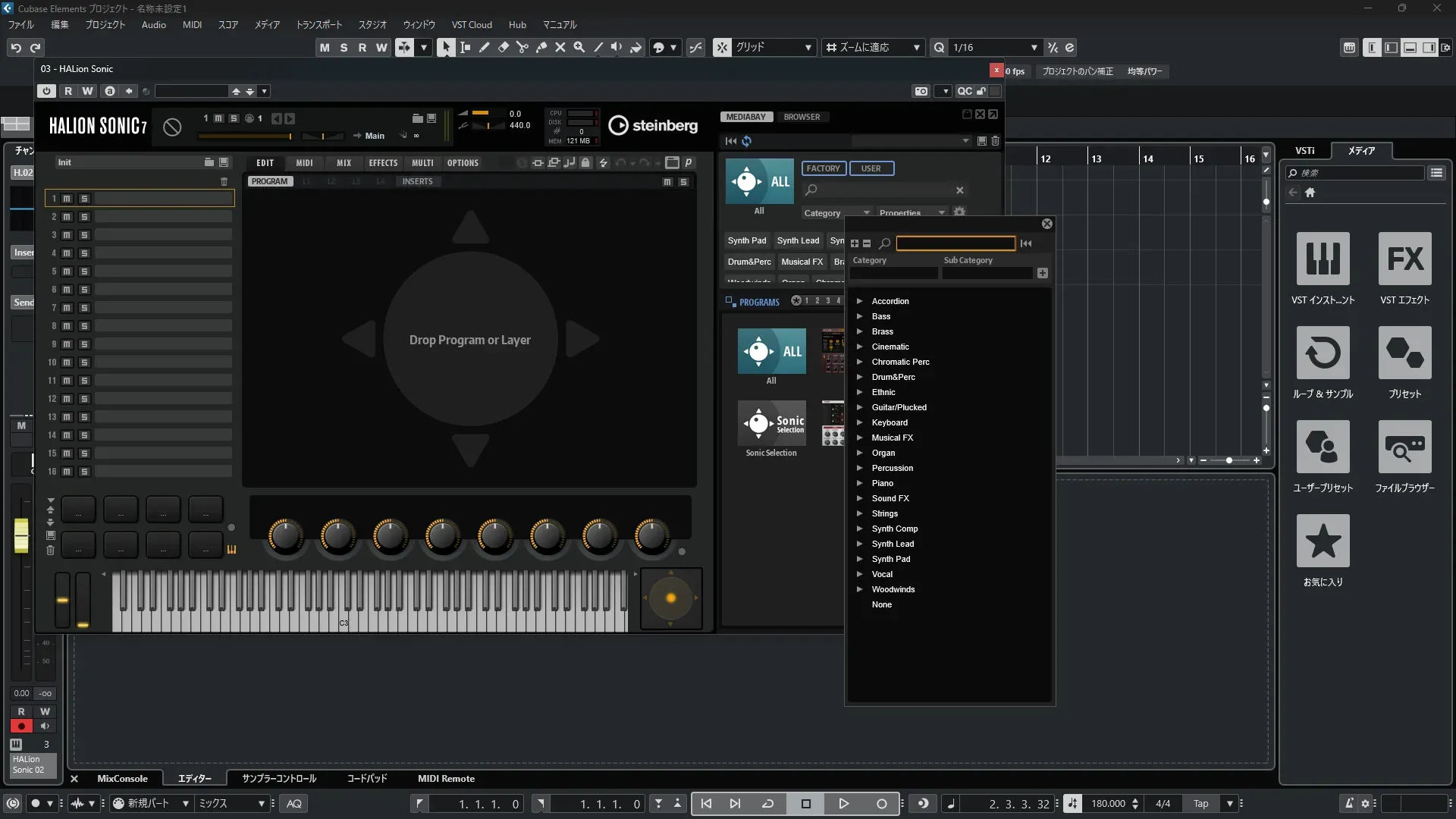Expand the Guitar/Plucked category
Image resolution: width=1456 pixels, height=819 pixels.
pos(859,407)
